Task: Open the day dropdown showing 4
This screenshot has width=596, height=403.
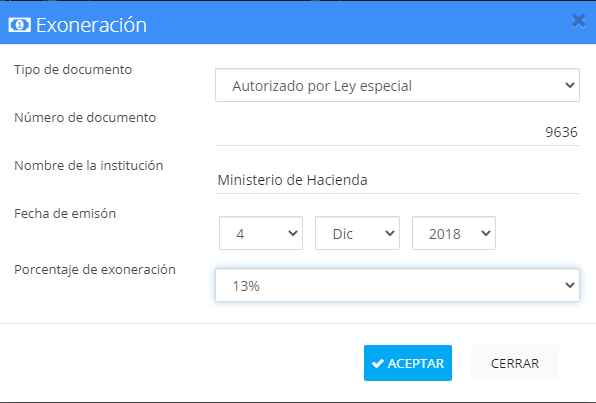Action: pos(261,233)
